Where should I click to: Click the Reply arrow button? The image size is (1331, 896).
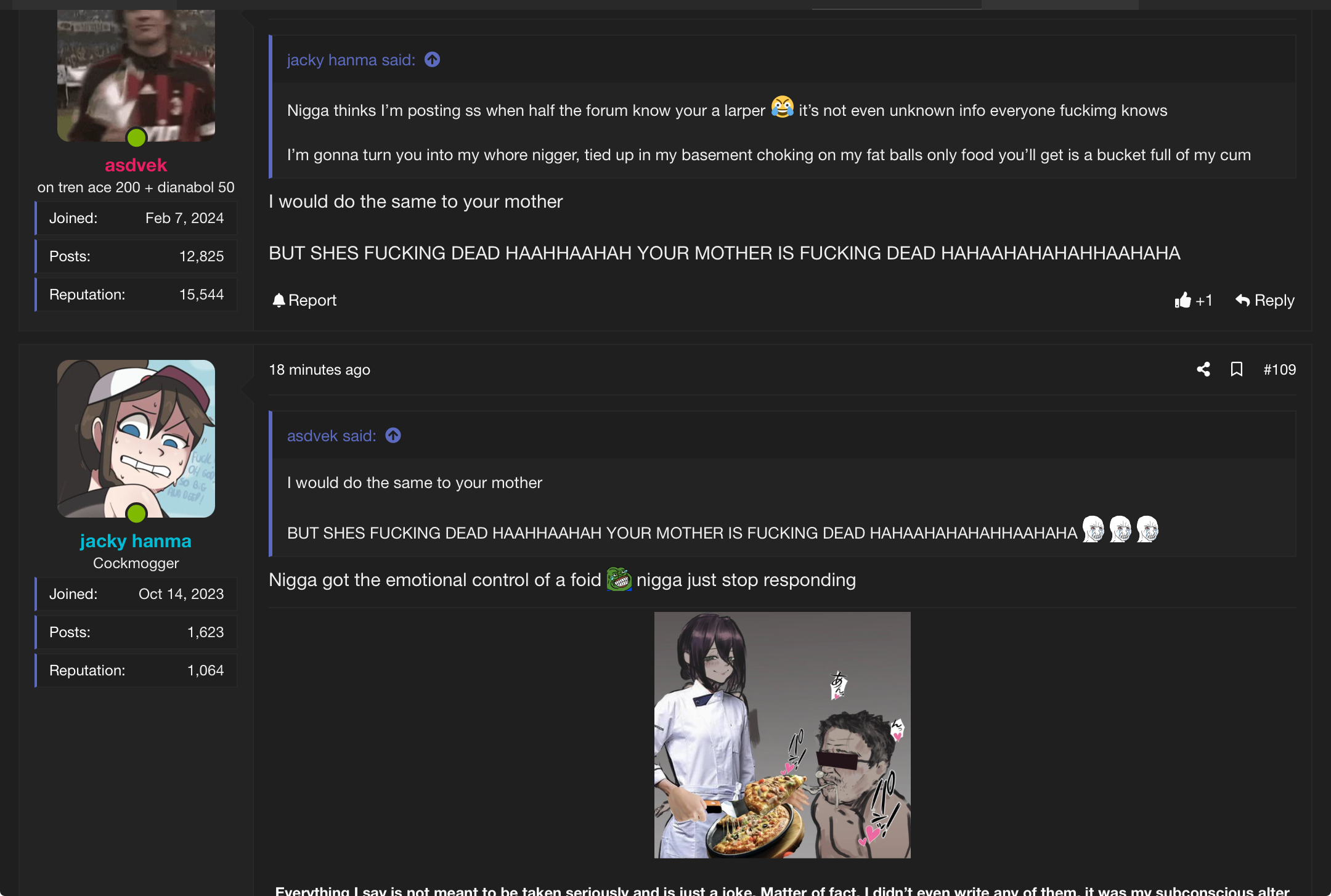click(1265, 300)
